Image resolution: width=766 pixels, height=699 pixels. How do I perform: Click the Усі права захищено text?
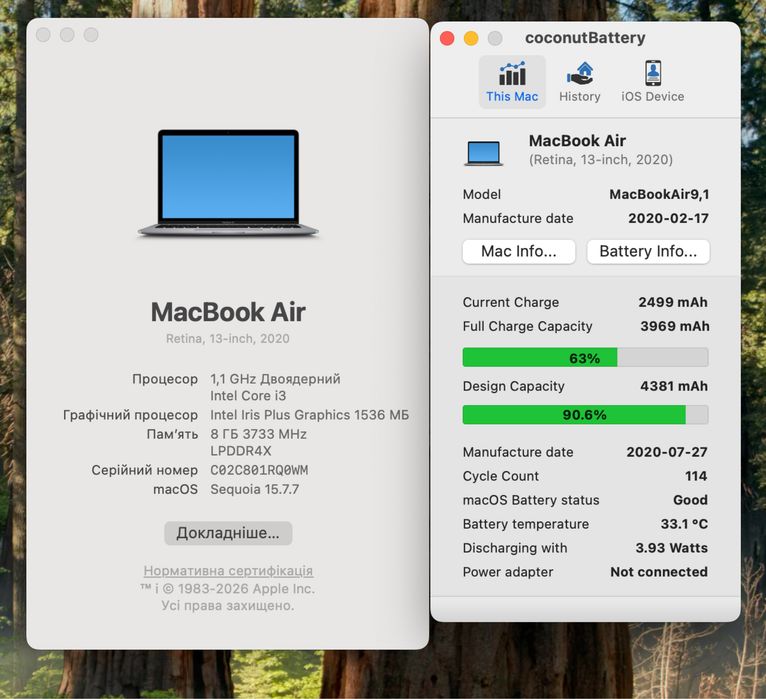point(228,606)
